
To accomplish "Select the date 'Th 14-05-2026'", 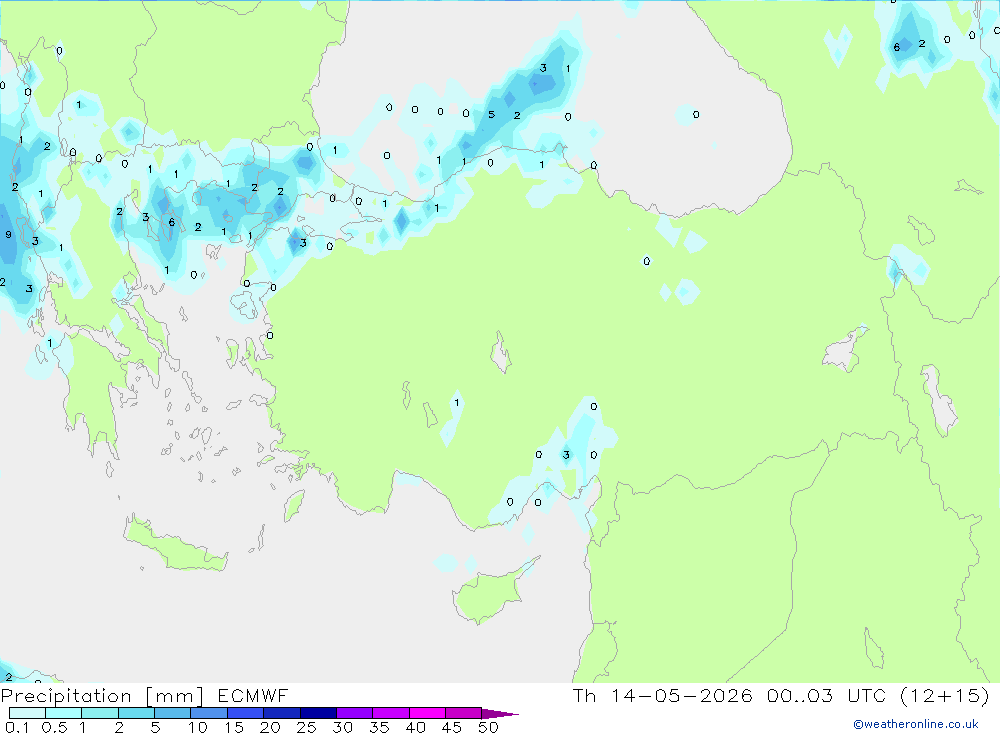I will (662, 696).
